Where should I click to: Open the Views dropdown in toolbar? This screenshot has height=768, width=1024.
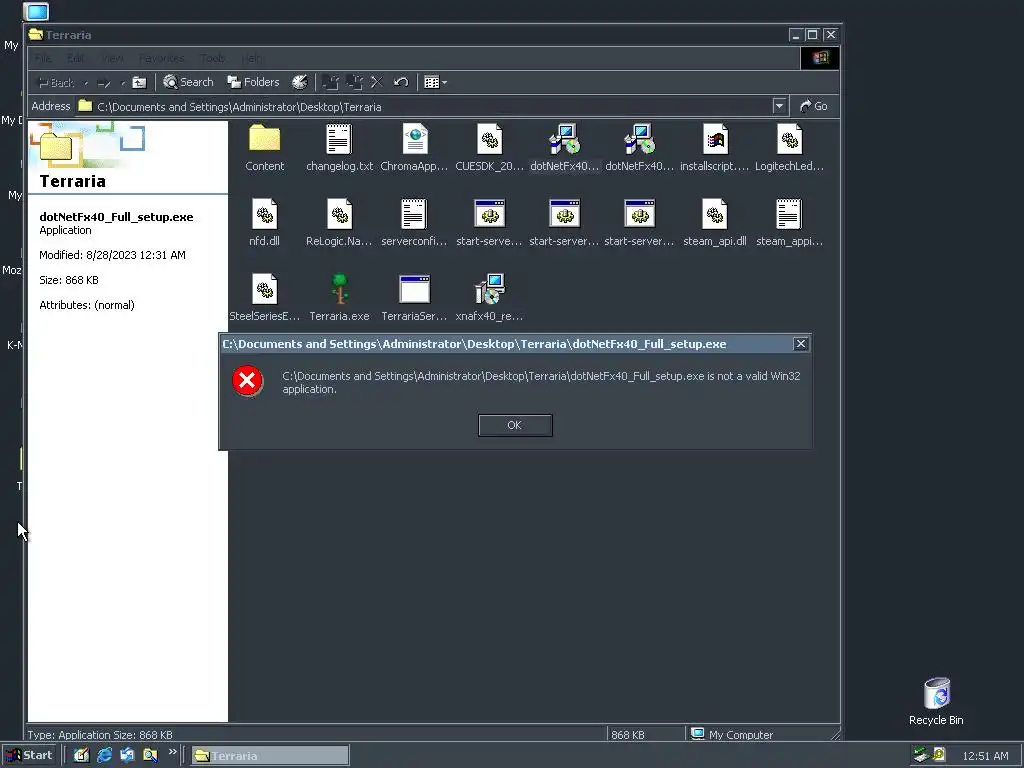coord(436,82)
